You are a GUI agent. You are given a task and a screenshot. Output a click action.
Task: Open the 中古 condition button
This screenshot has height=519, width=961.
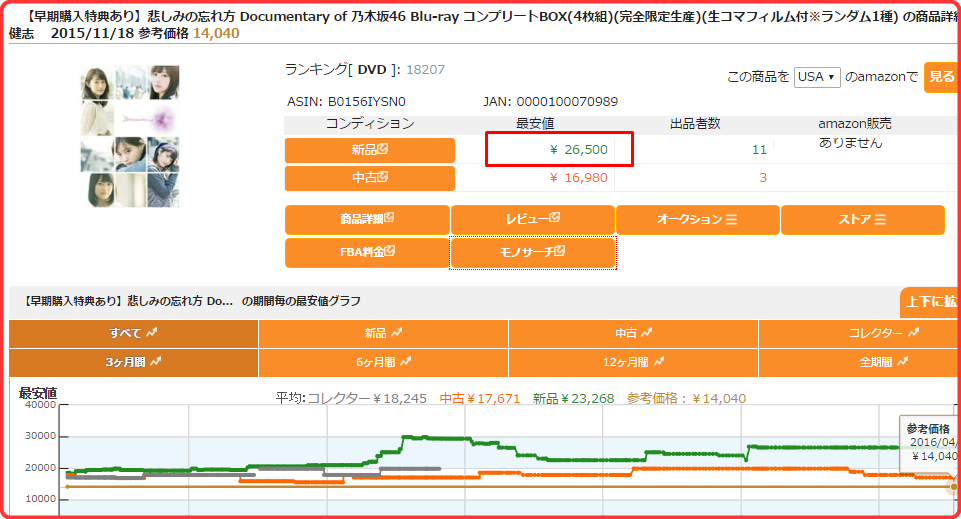(x=370, y=178)
